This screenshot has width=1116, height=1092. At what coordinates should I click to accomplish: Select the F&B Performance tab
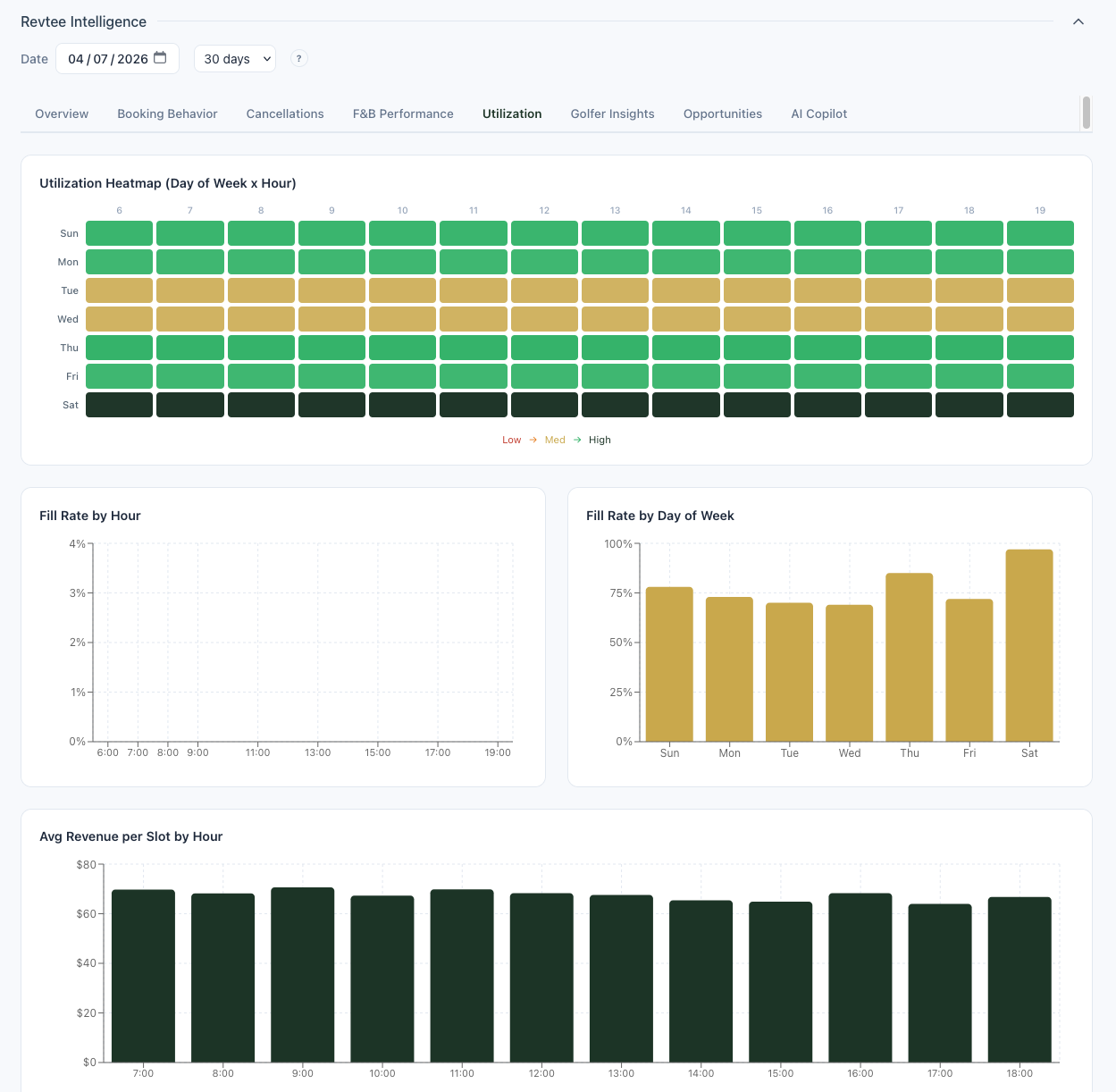pyautogui.click(x=402, y=113)
